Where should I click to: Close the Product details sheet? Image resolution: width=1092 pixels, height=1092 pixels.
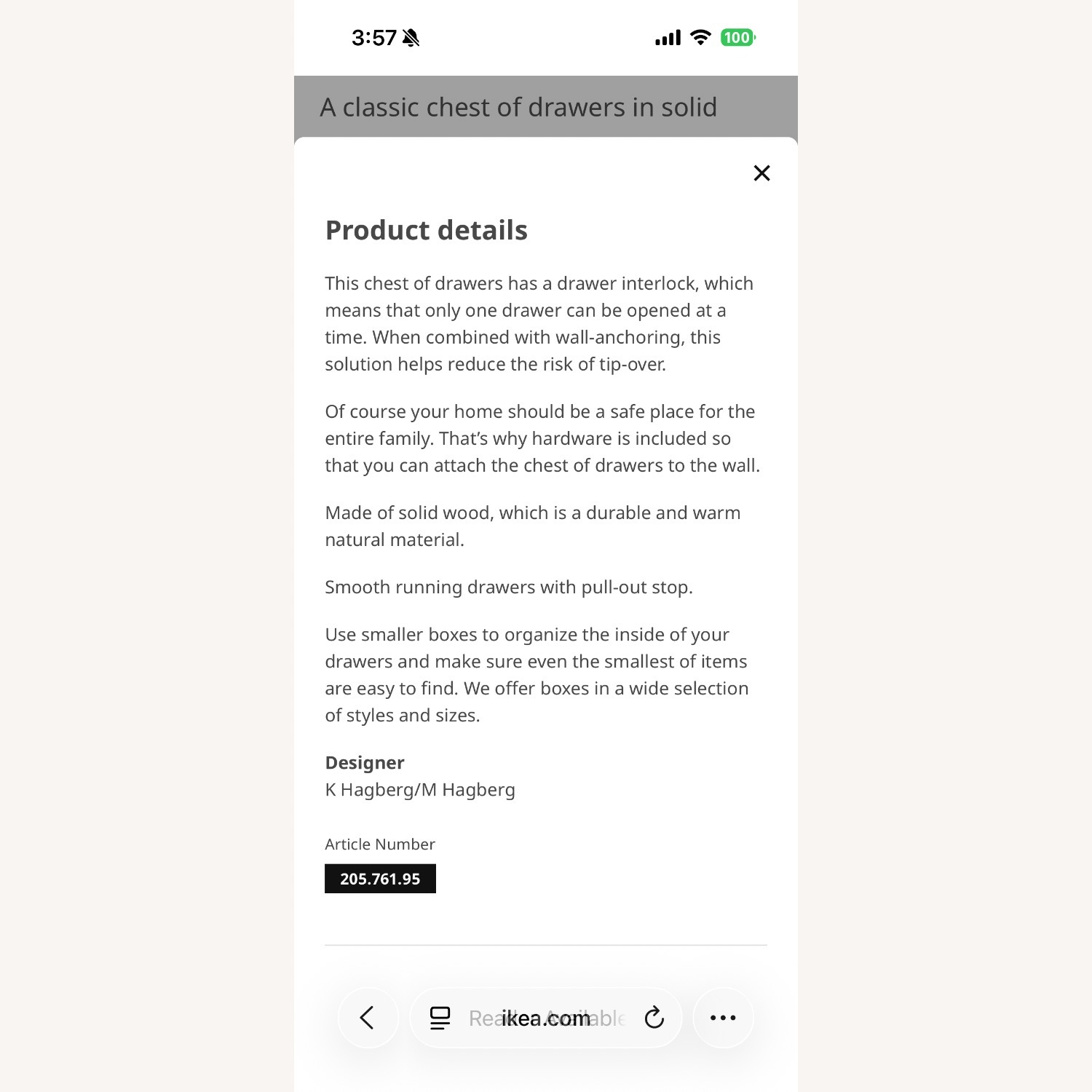(761, 173)
